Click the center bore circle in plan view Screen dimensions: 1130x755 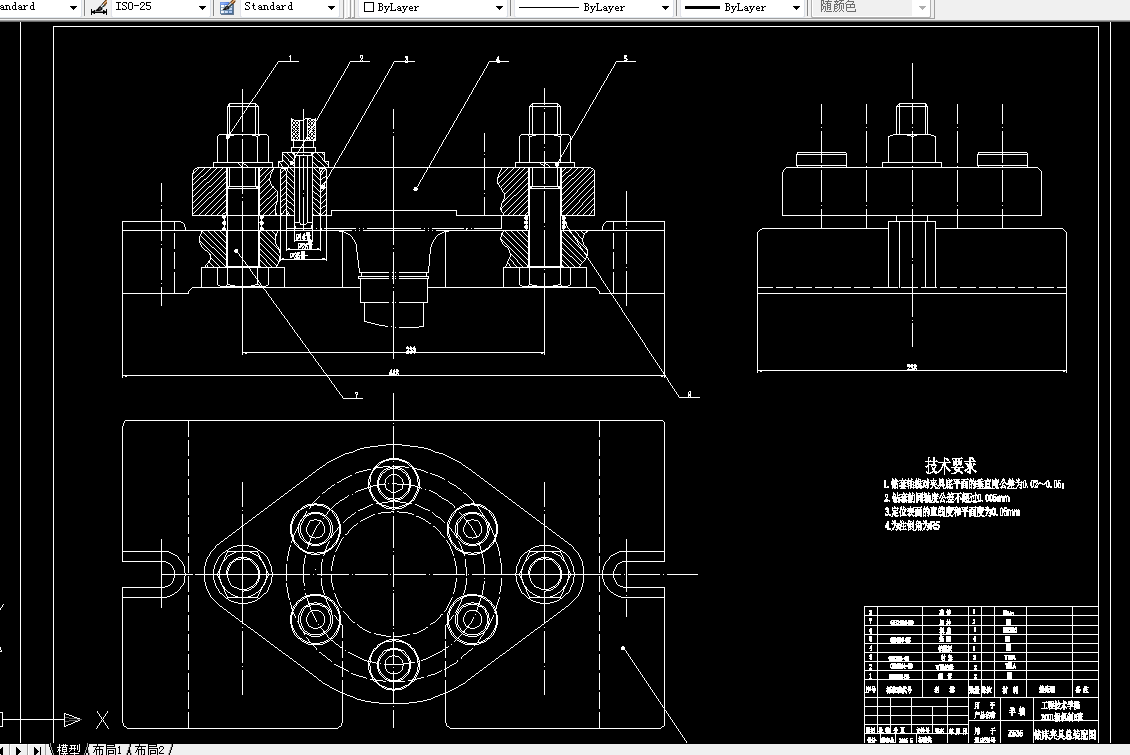click(393, 574)
